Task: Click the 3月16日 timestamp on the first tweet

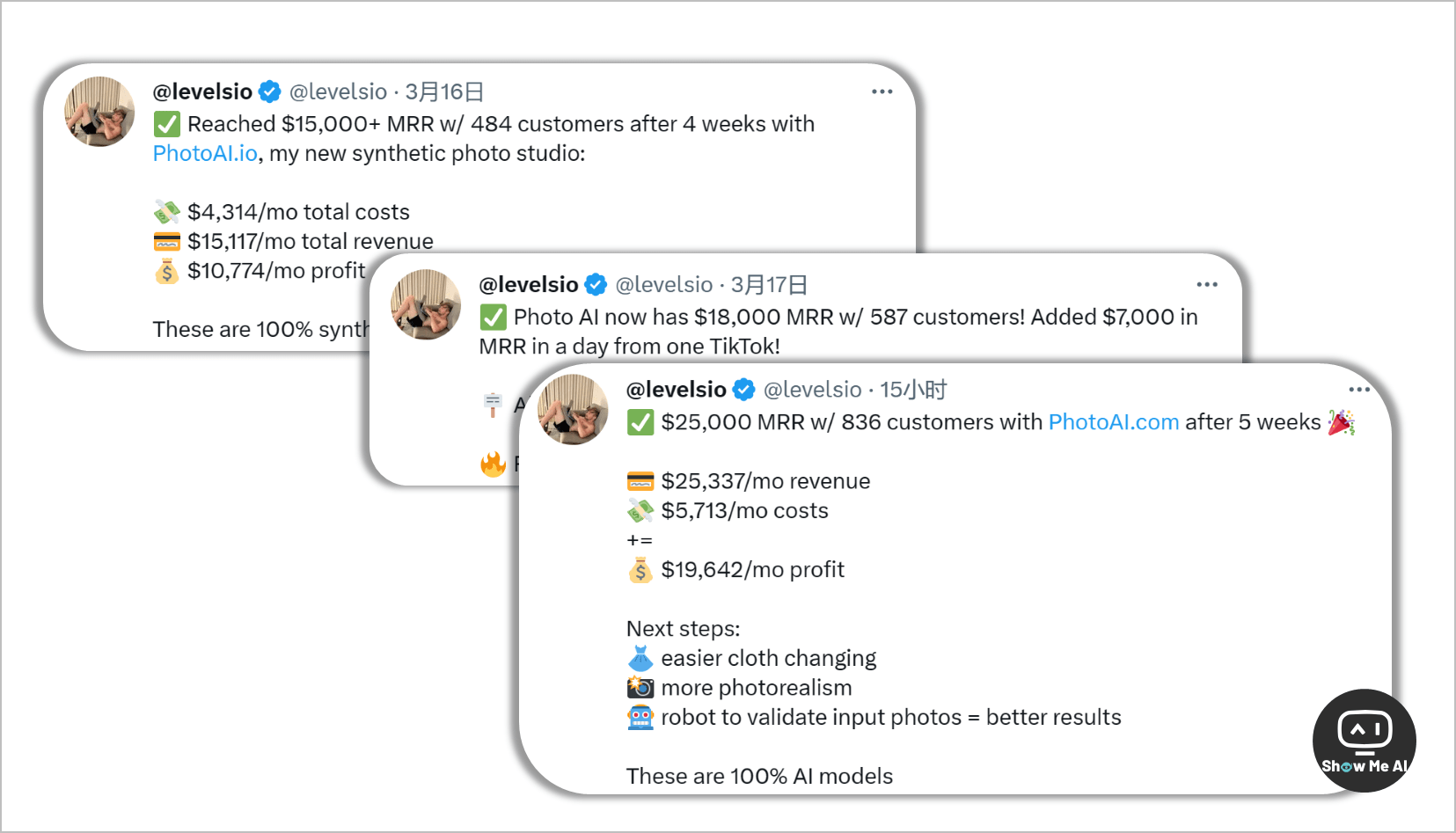Action: (444, 91)
